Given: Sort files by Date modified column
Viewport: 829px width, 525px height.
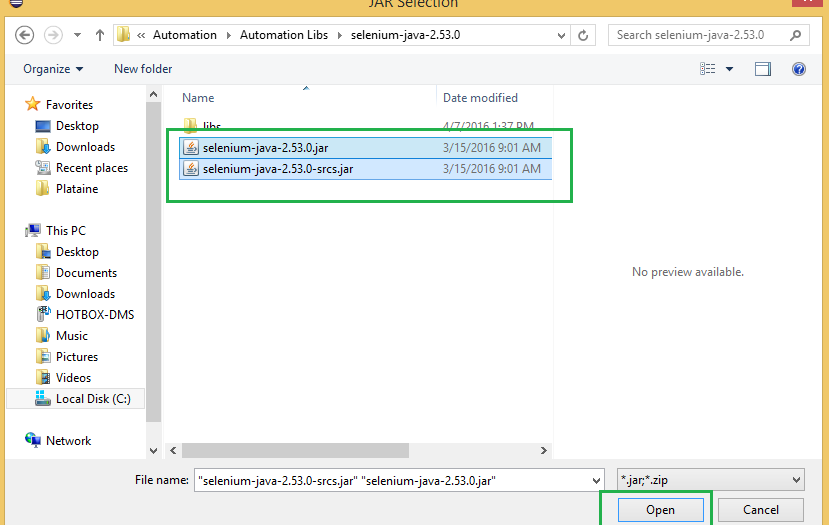Looking at the screenshot, I should point(480,98).
